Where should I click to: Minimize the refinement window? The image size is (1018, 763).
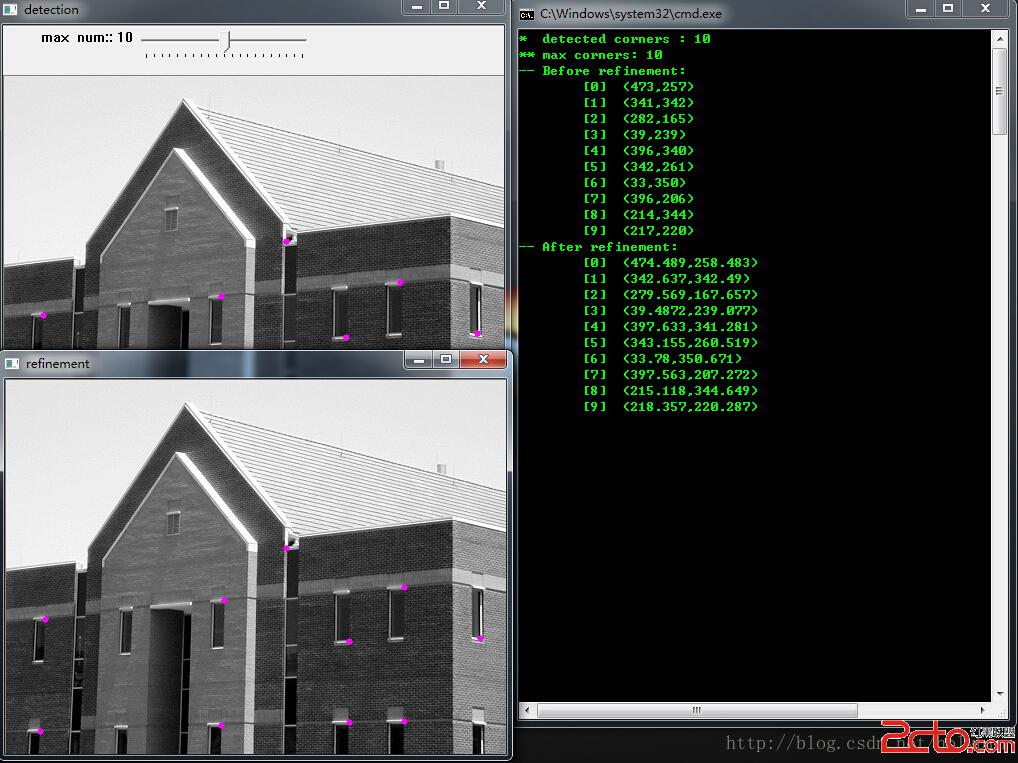click(x=419, y=359)
